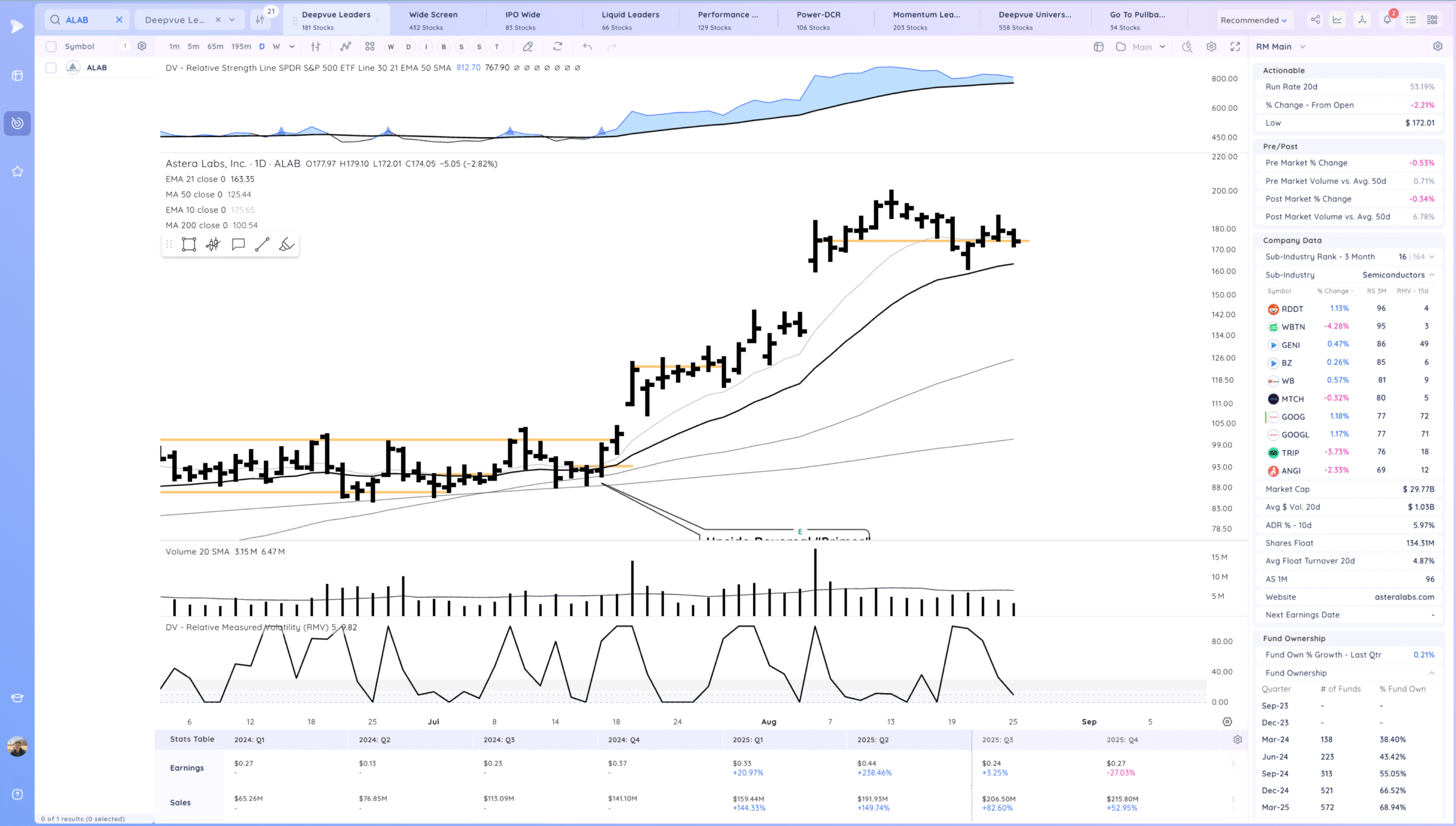The width and height of the screenshot is (1456, 826).
Task: Switch to the Wide Screen tab
Action: click(x=433, y=20)
